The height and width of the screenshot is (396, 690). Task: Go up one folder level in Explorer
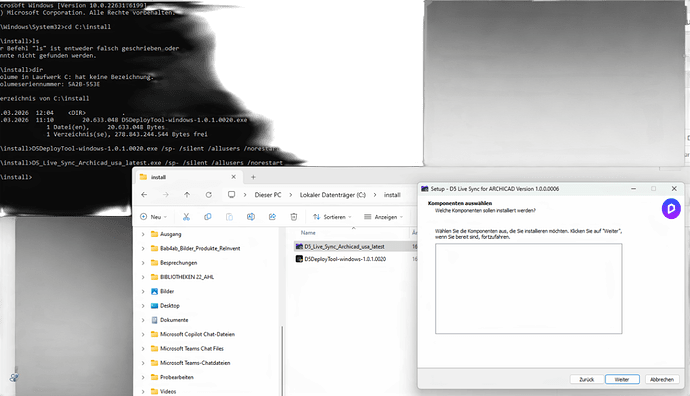(x=187, y=194)
